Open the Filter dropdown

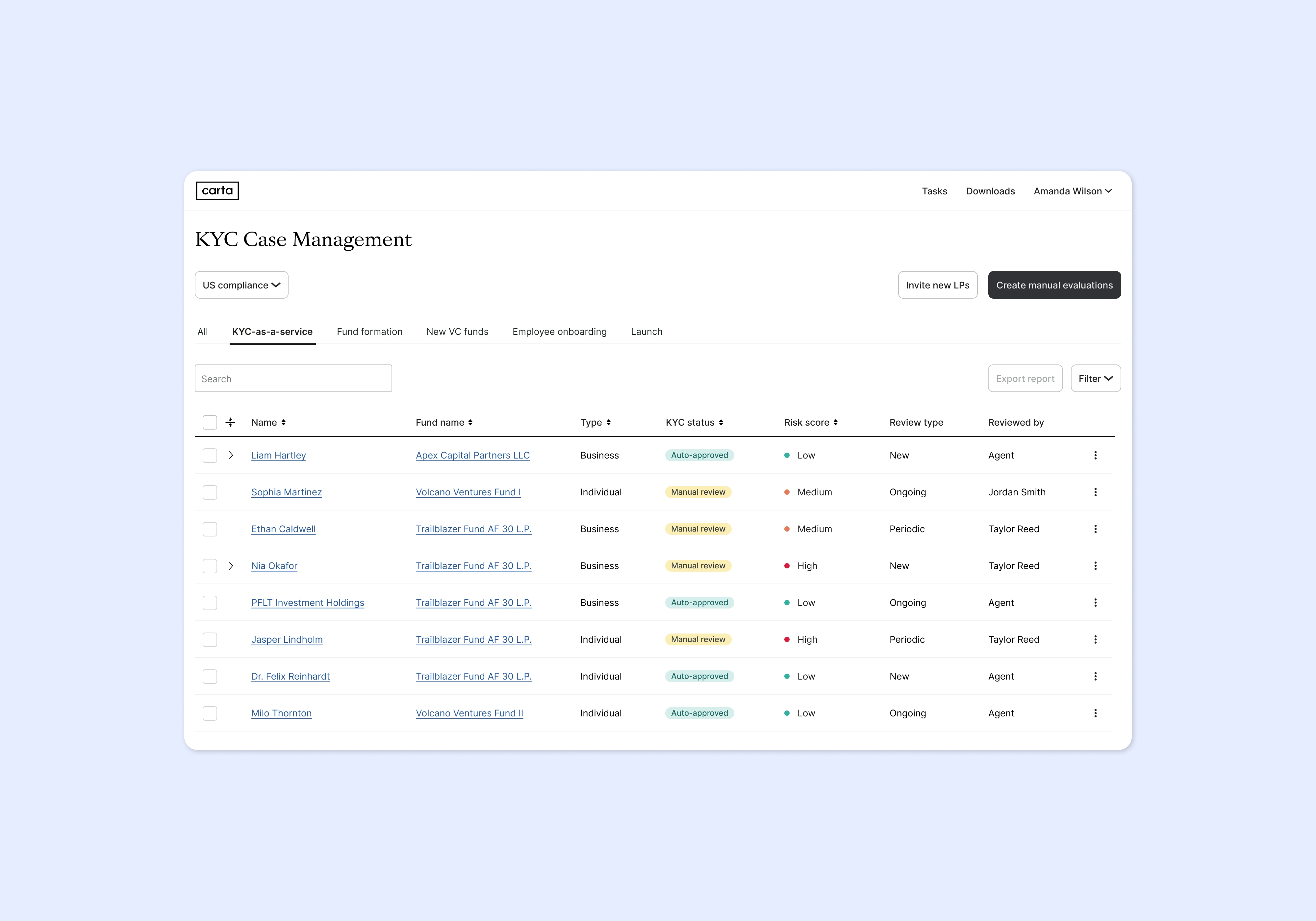(1095, 378)
